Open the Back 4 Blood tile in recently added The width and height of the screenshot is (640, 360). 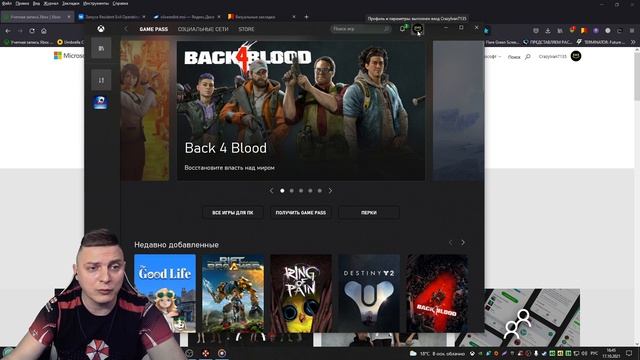pyautogui.click(x=437, y=293)
